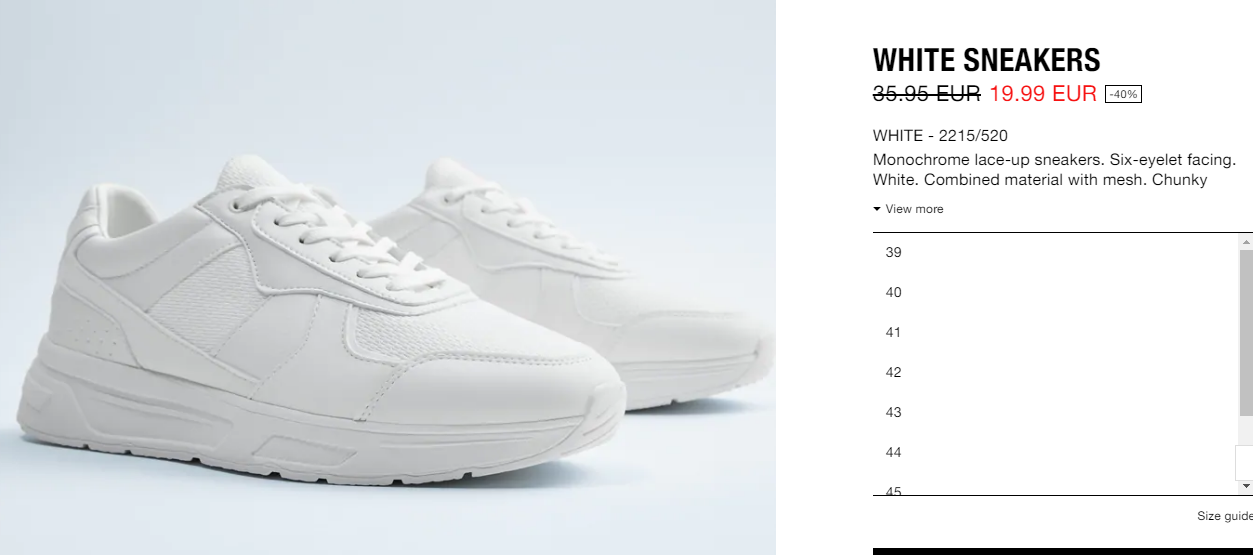Click the black add button bar at bottom
Image resolution: width=1253 pixels, height=555 pixels.
(1063, 551)
